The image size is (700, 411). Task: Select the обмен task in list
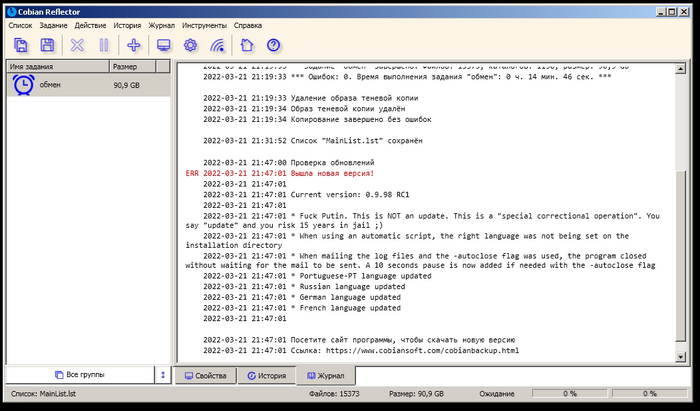click(50, 86)
